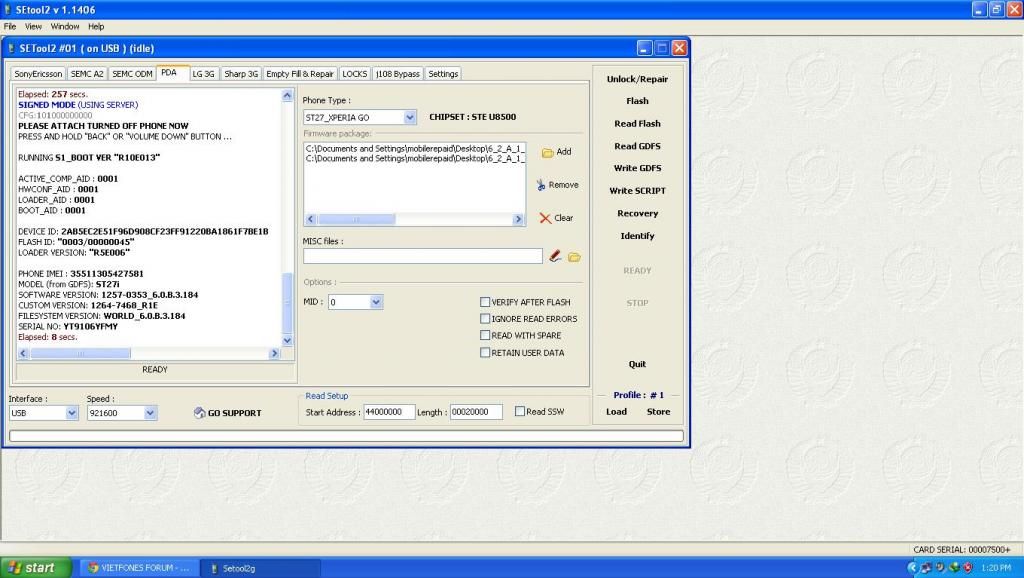Screen dimensions: 1024x578
Task: Select the second firmware package path
Action: (x=415, y=159)
